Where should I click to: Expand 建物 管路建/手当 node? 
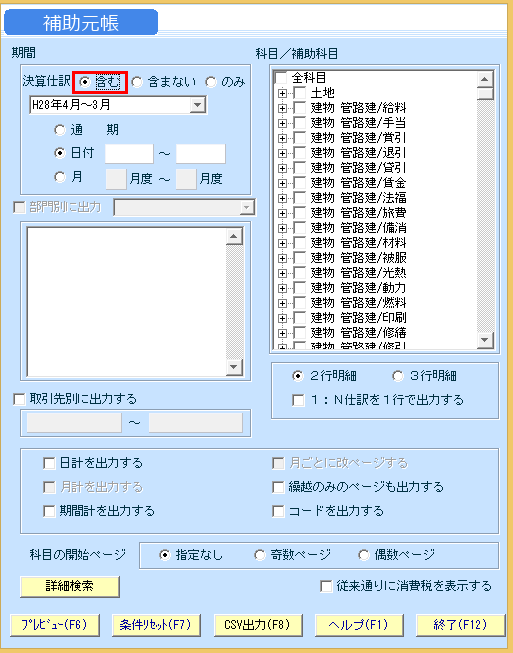coord(282,123)
